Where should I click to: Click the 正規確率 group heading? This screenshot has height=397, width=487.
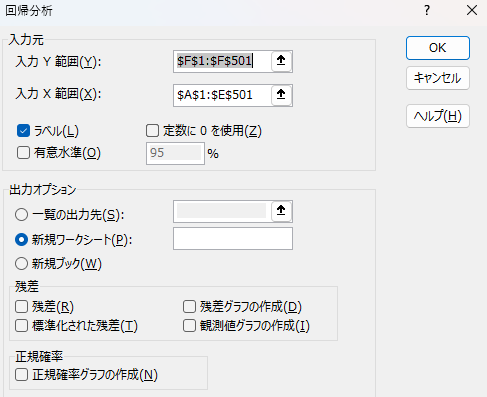(39, 356)
